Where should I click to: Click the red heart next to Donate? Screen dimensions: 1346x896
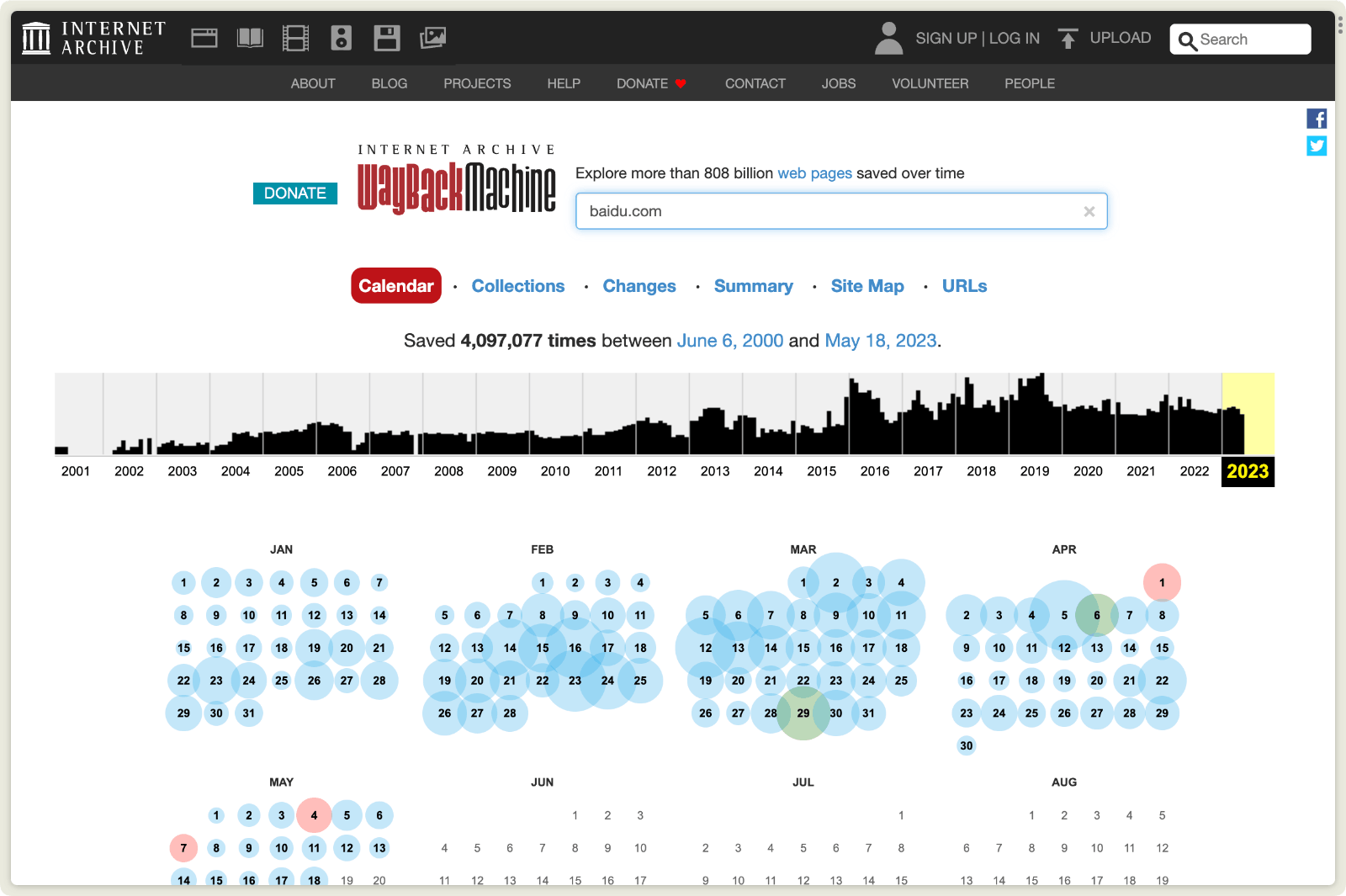(681, 83)
